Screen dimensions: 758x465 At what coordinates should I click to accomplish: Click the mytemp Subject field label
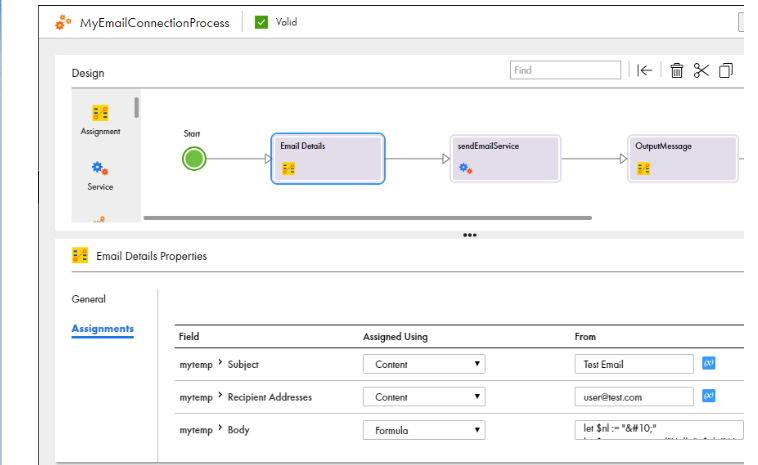tap(219, 364)
